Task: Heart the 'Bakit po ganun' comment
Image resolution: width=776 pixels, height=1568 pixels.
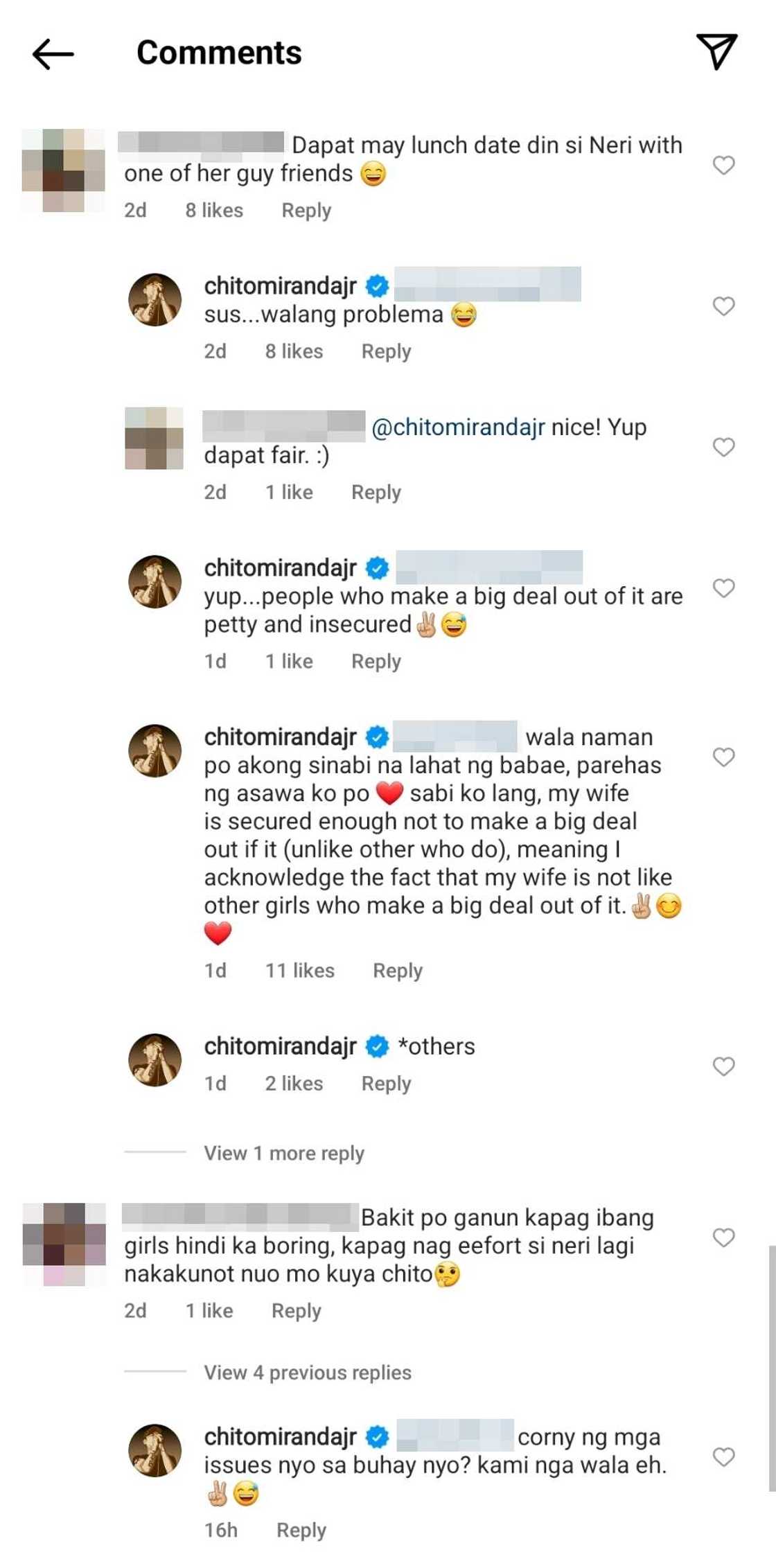Action: click(723, 1237)
